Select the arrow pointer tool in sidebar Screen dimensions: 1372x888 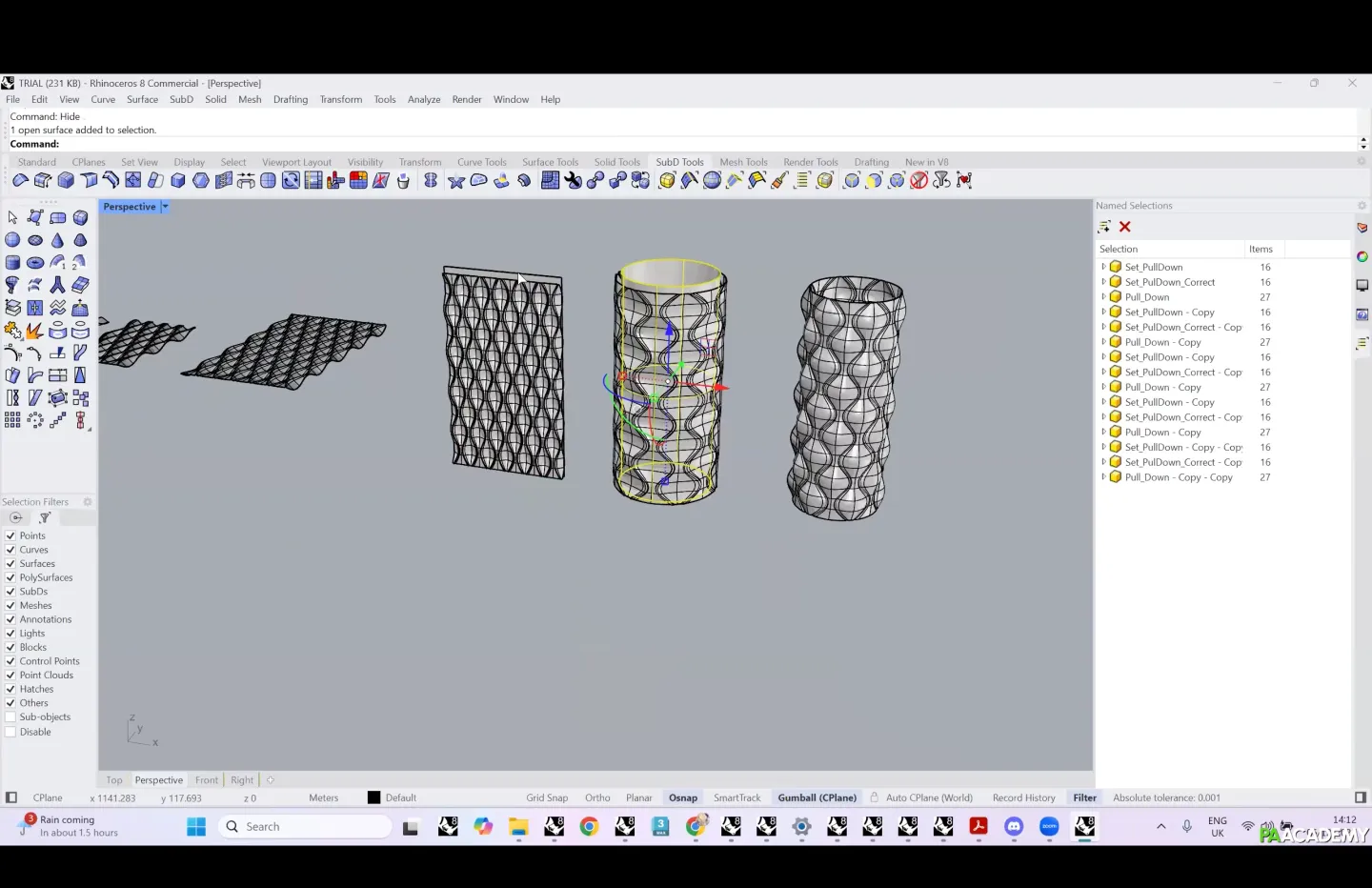[12, 218]
